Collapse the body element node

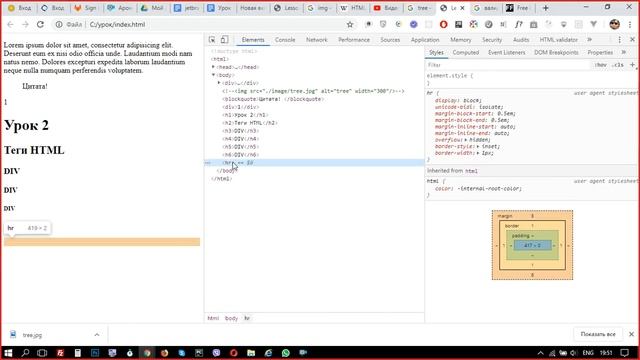pyautogui.click(x=213, y=75)
